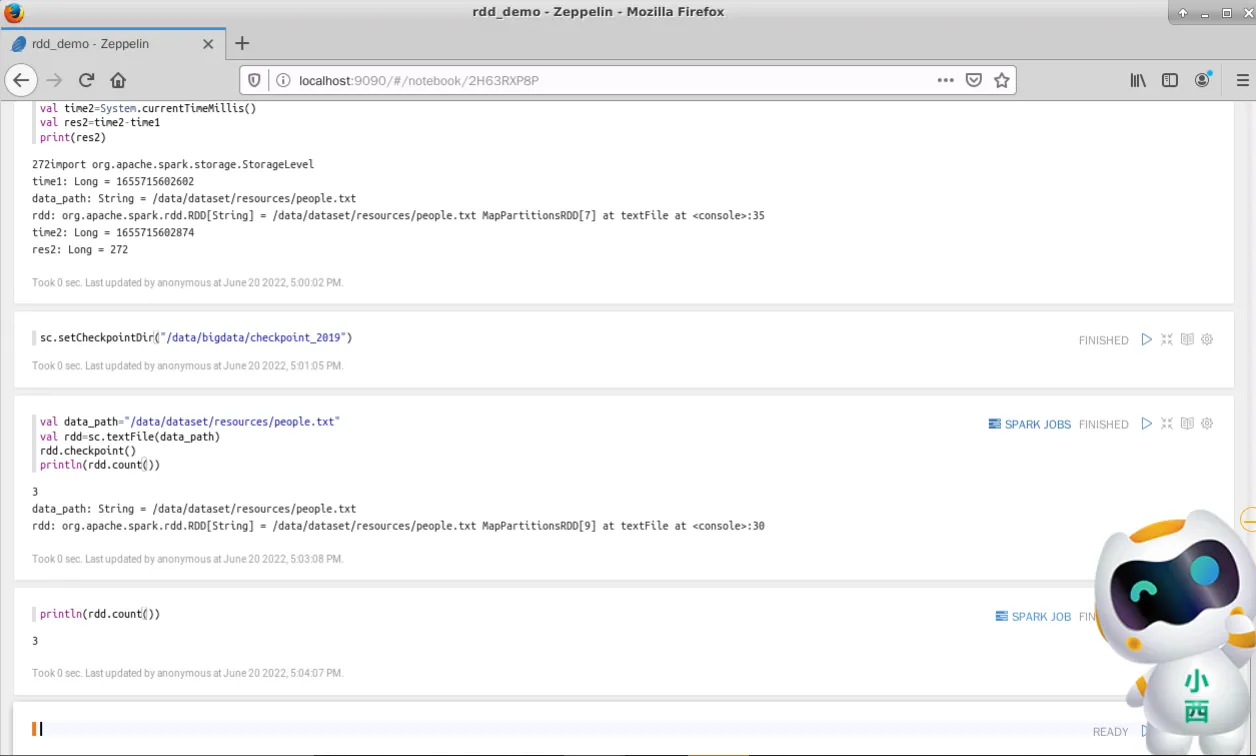Screen dimensions: 1256x756
Task: Click the localhost URL address bar
Action: (x=600, y=80)
